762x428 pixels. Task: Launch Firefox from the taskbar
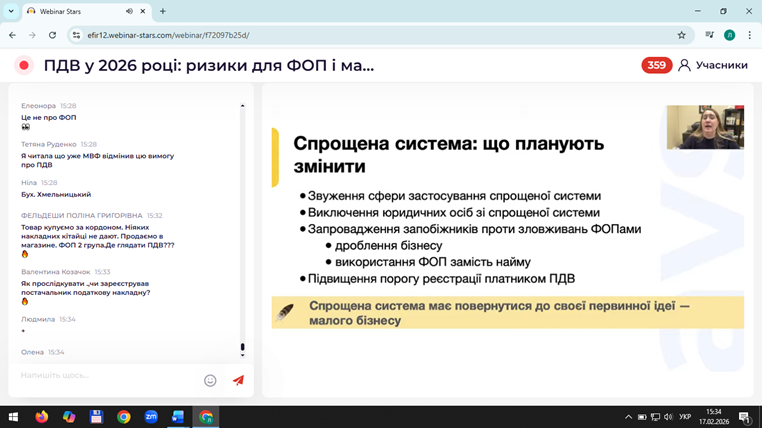tap(42, 417)
